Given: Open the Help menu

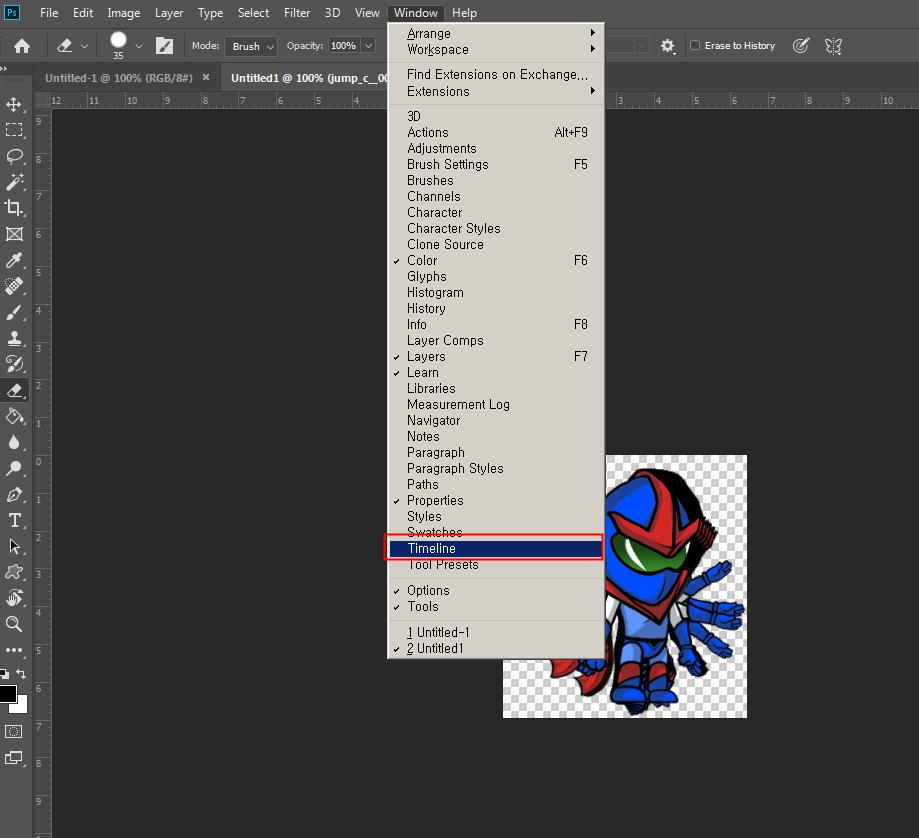Looking at the screenshot, I should [464, 12].
